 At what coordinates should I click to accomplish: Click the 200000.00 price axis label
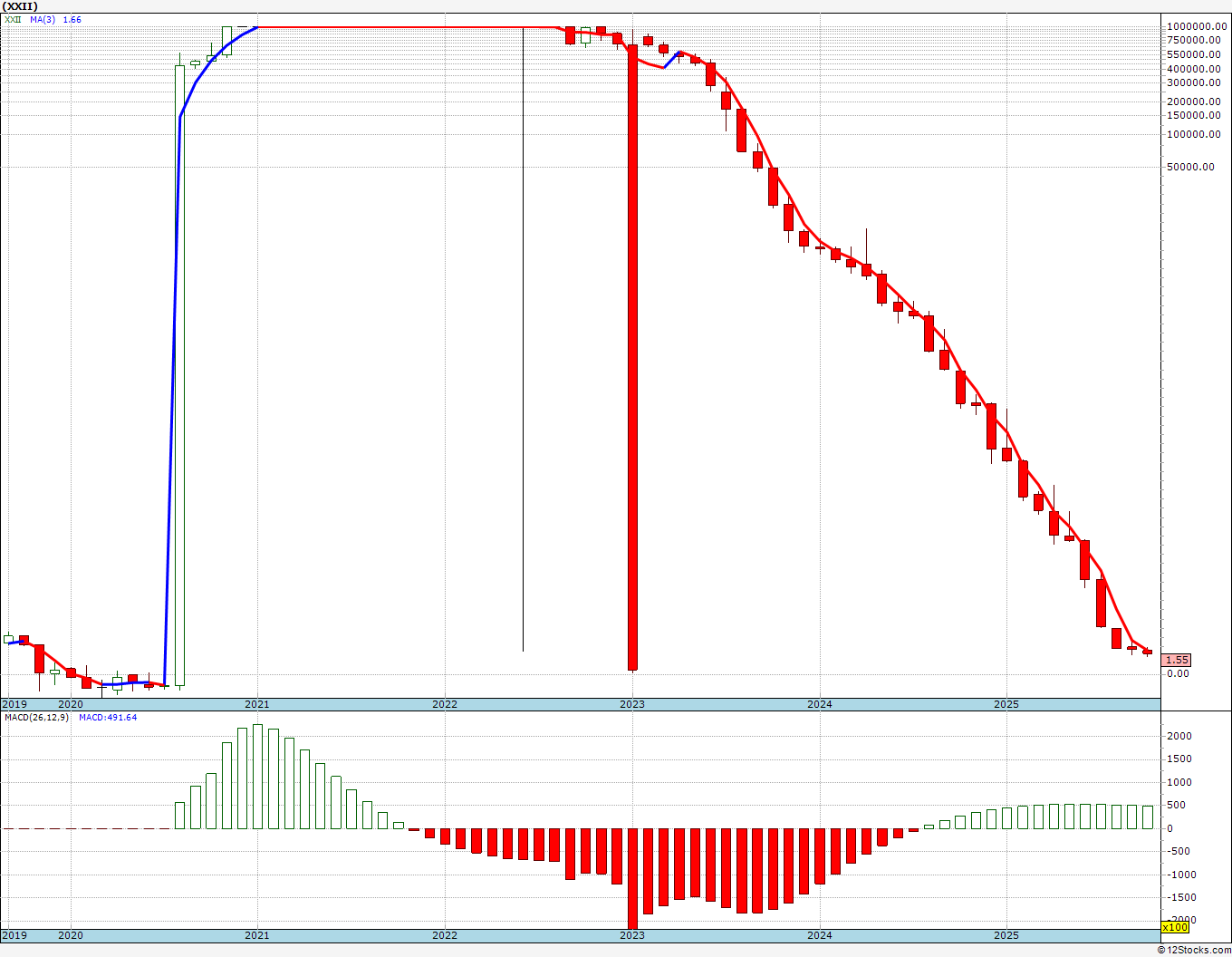point(1192,101)
